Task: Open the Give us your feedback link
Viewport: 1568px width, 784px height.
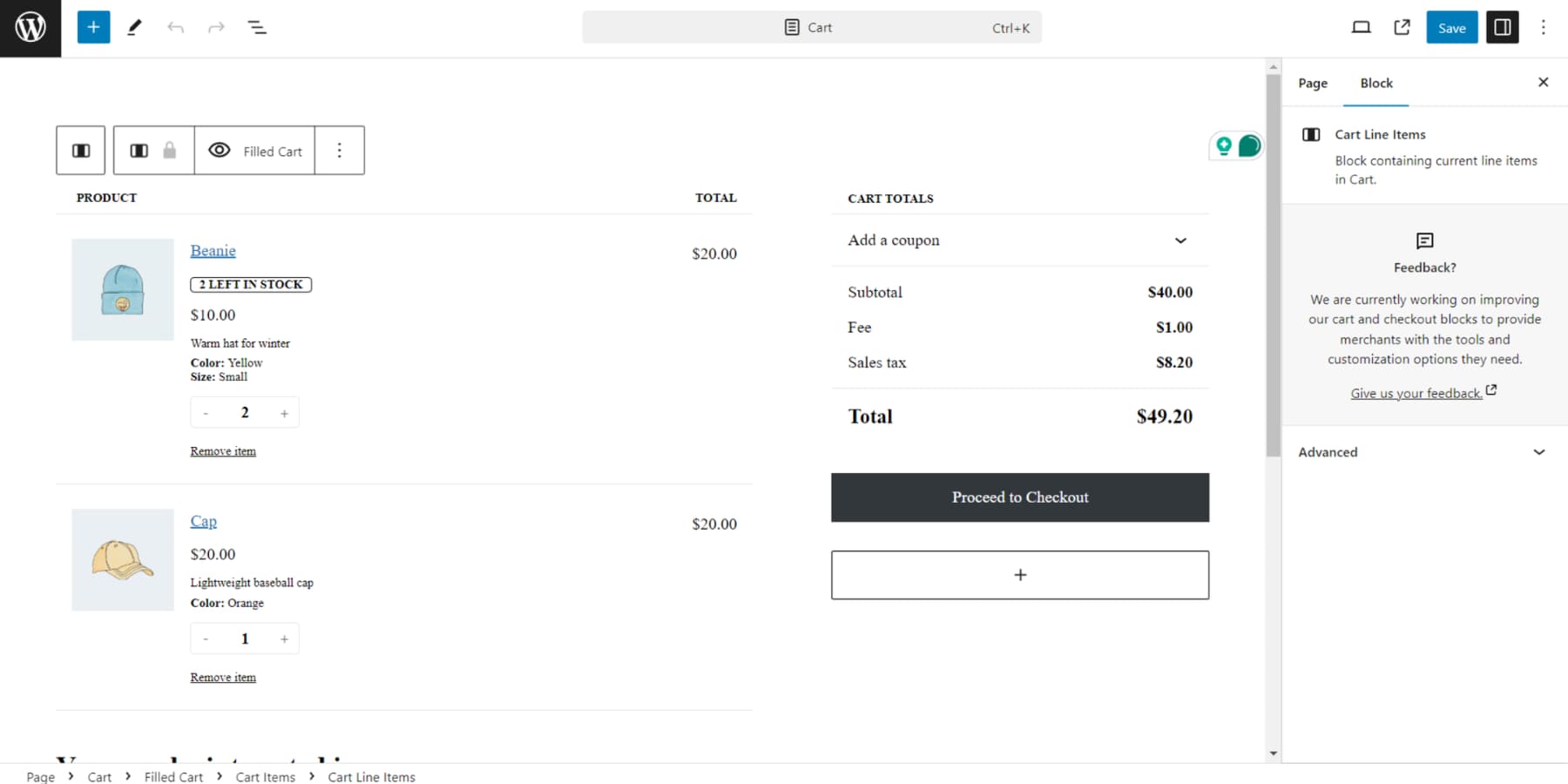Action: coord(1416,394)
